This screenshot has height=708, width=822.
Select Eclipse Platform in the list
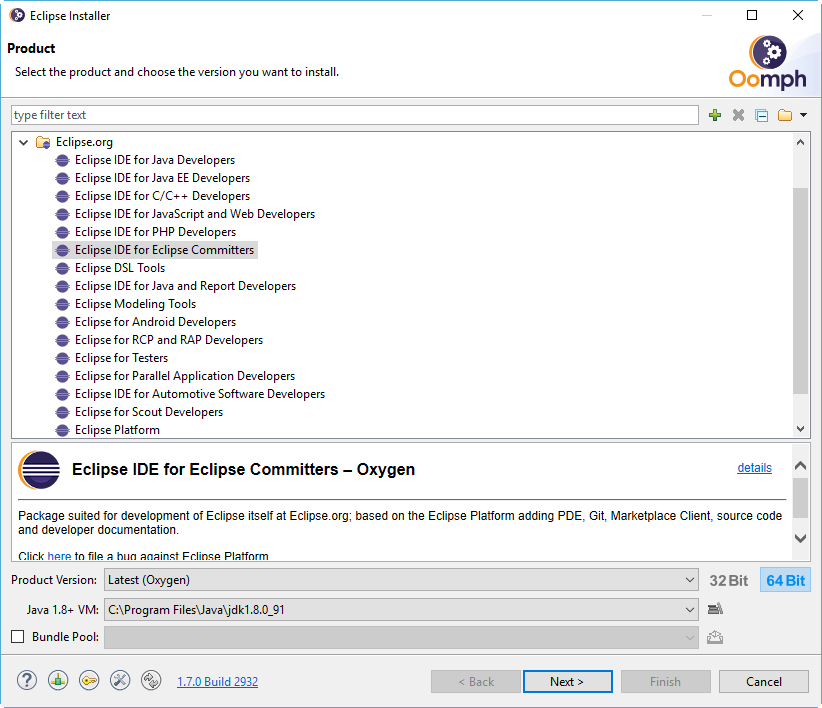point(107,430)
